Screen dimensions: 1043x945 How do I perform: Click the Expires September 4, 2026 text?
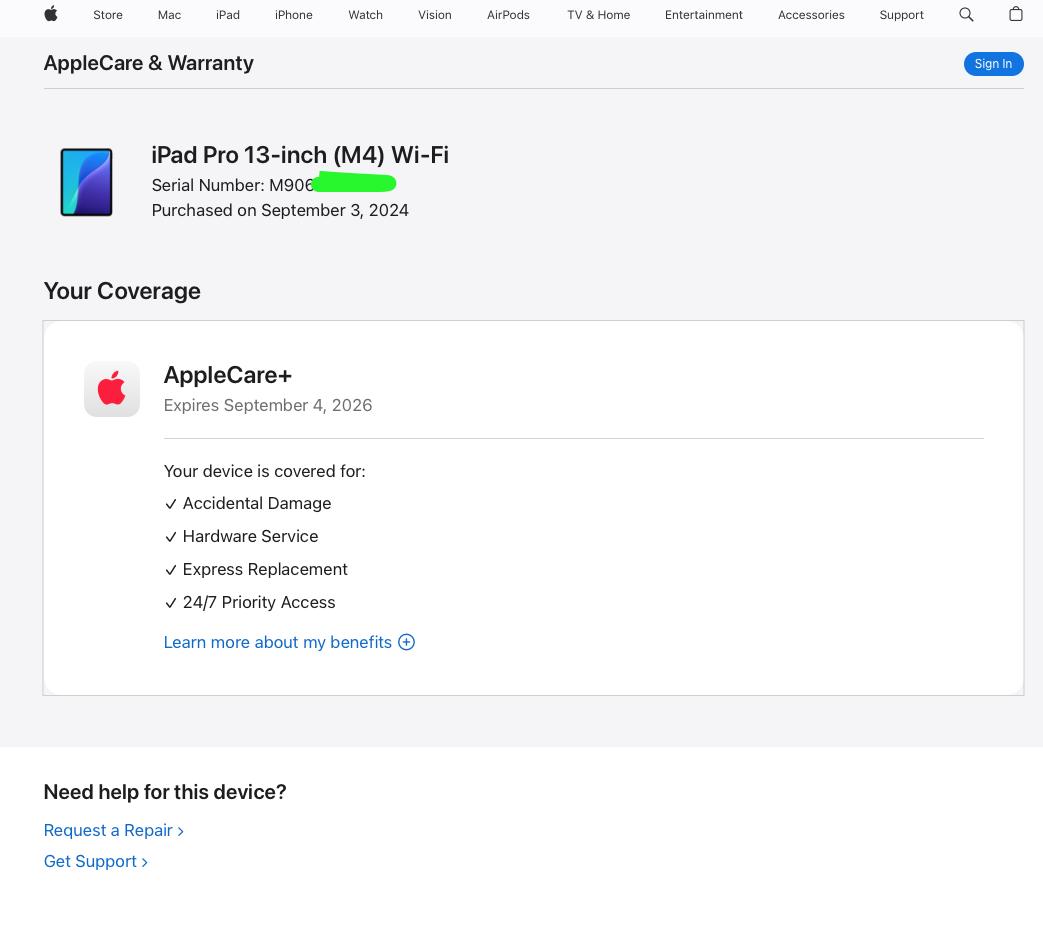268,406
